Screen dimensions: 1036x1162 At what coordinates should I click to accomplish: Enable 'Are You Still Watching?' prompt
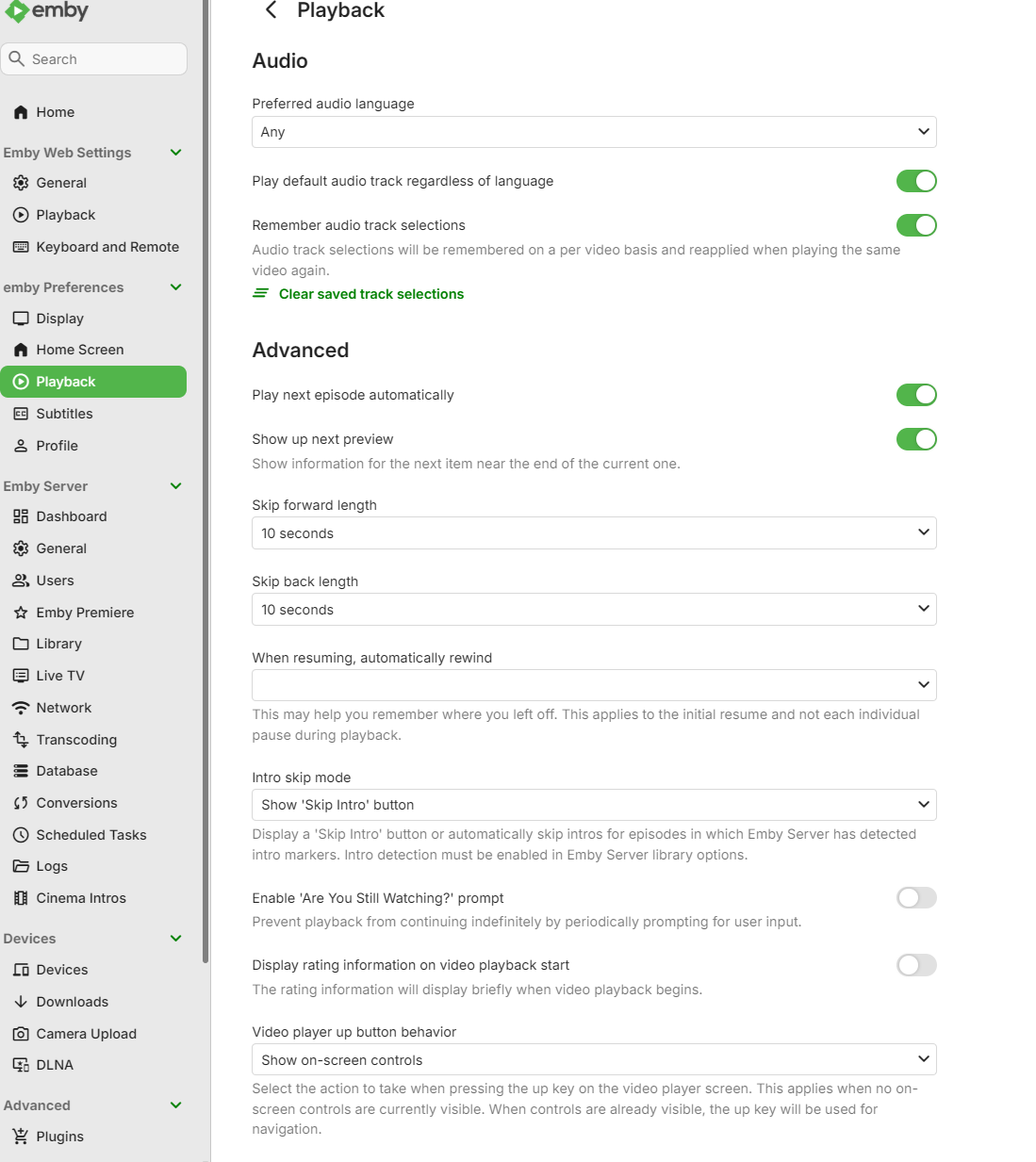coord(915,898)
